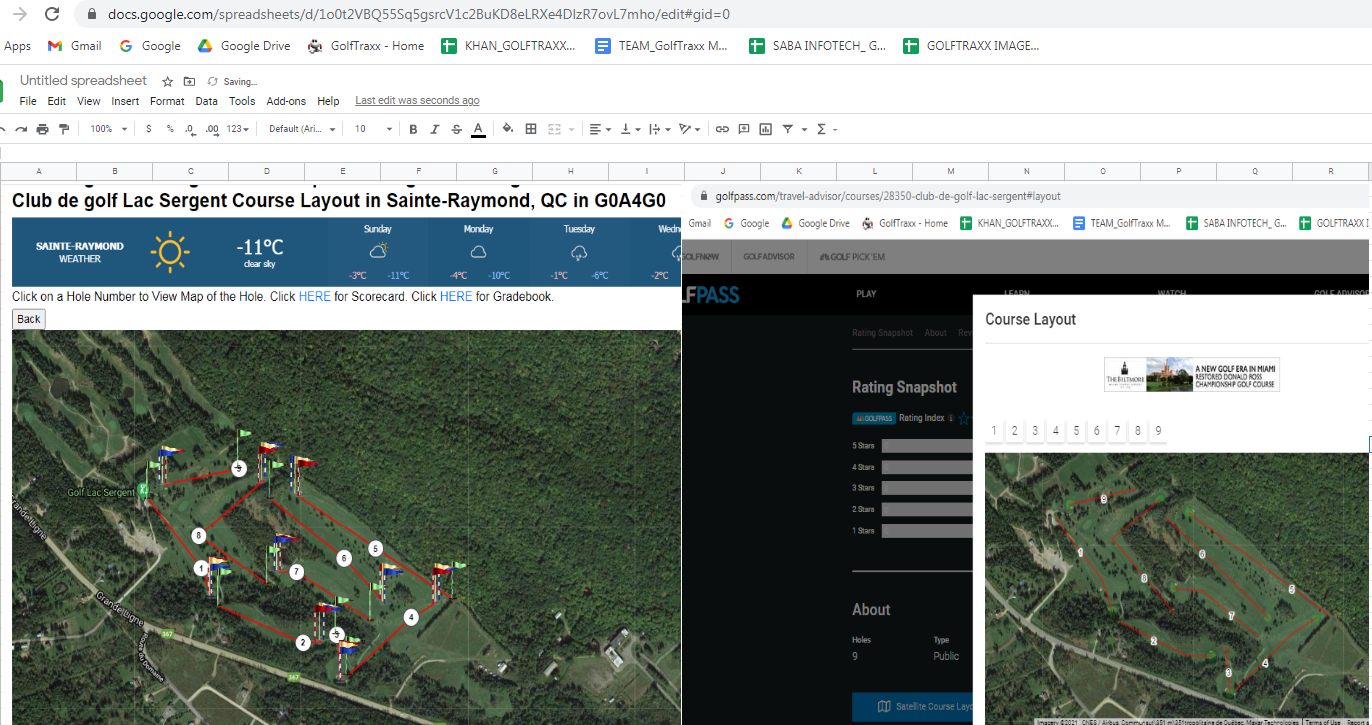Viewport: 1372px width, 725px height.
Task: Select hole 5 button in Course Layout
Action: tap(1076, 431)
